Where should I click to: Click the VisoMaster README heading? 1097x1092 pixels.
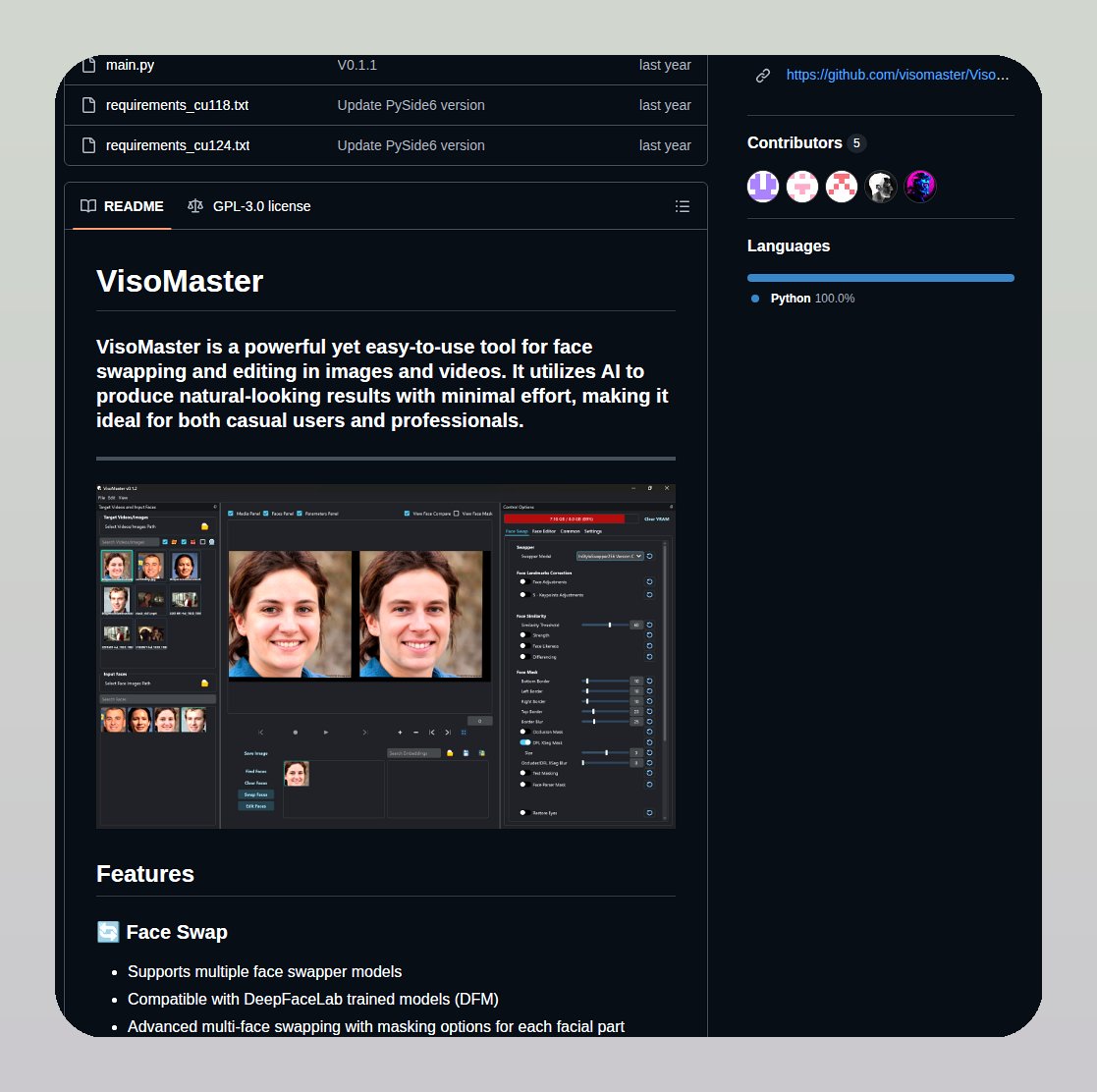point(180,281)
